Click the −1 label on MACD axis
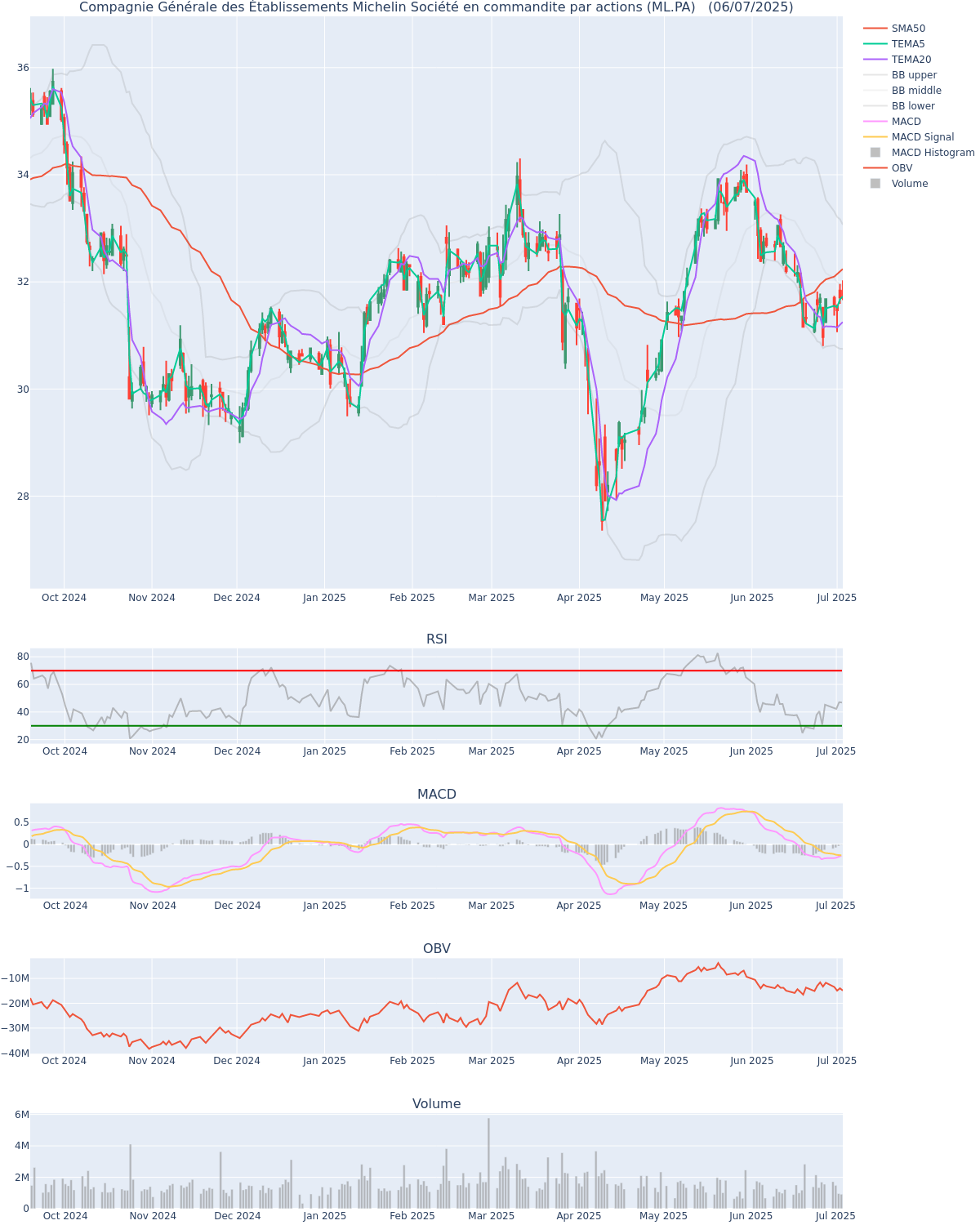 (x=21, y=889)
